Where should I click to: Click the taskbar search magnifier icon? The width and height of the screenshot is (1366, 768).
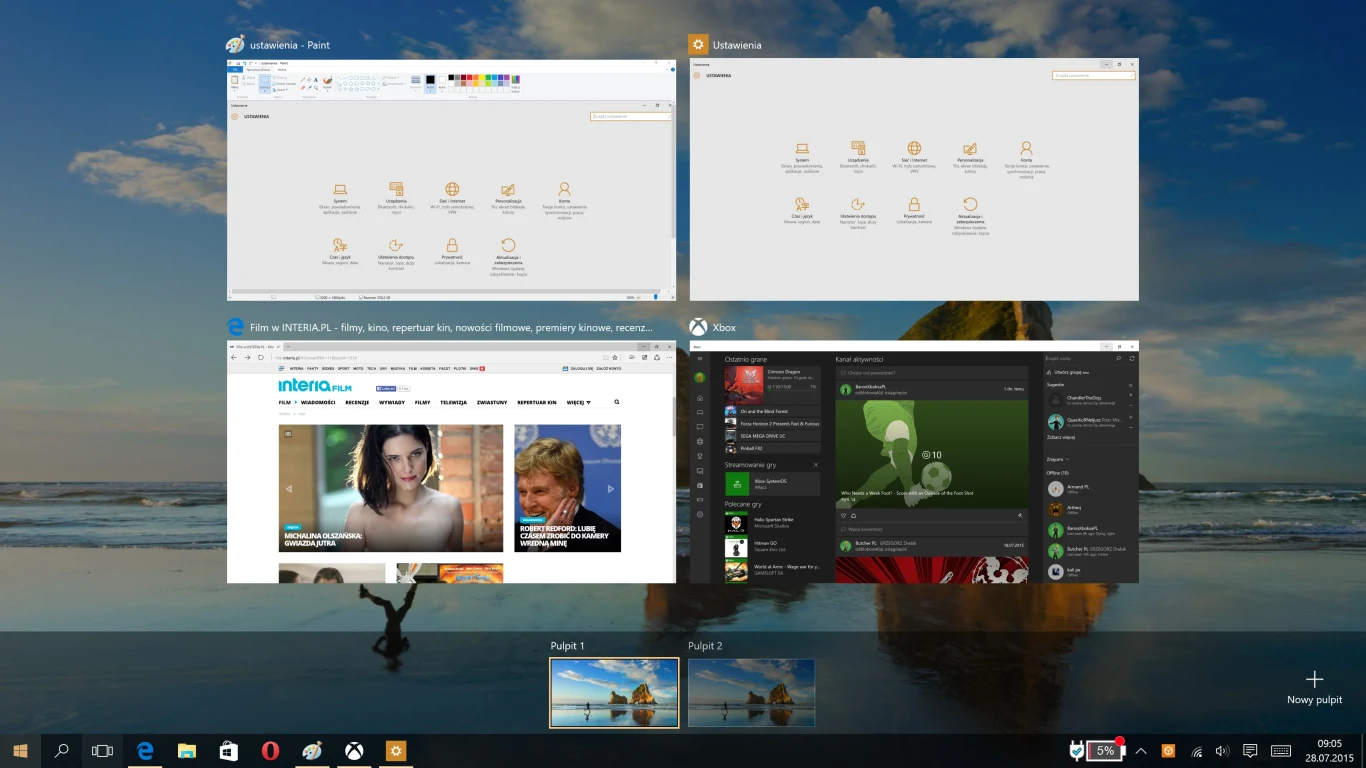[61, 750]
